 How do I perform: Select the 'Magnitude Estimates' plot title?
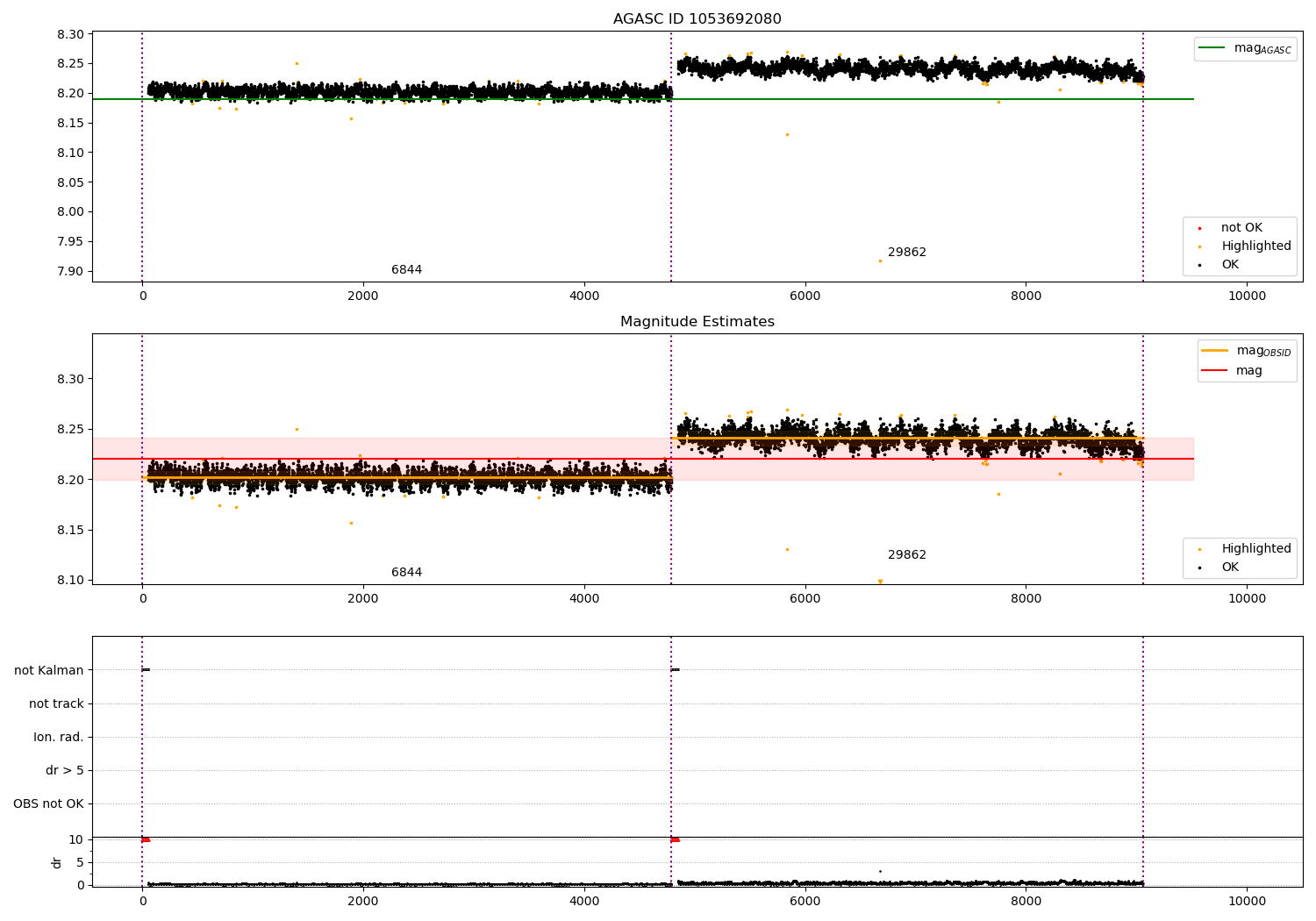(697, 322)
